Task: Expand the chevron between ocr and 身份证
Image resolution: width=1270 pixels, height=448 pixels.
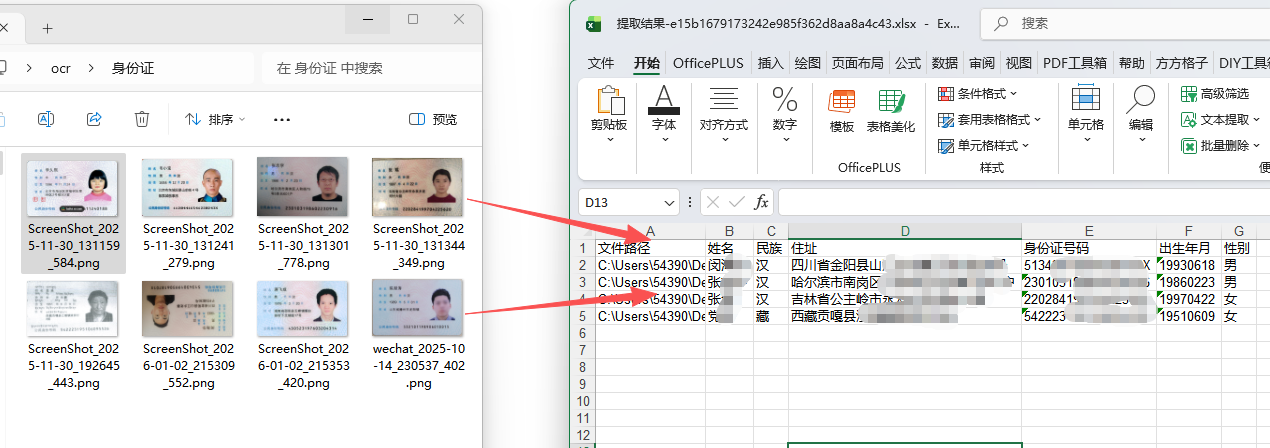Action: coord(91,68)
